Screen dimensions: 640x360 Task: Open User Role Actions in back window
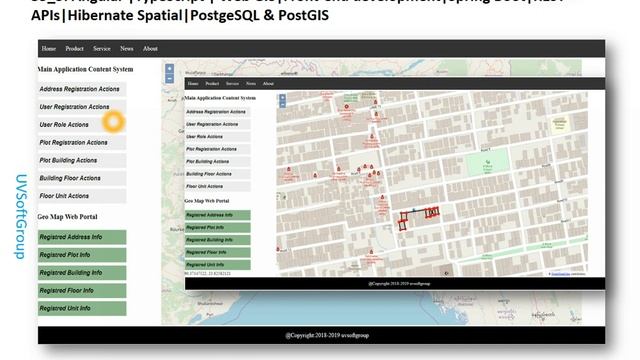(82, 125)
